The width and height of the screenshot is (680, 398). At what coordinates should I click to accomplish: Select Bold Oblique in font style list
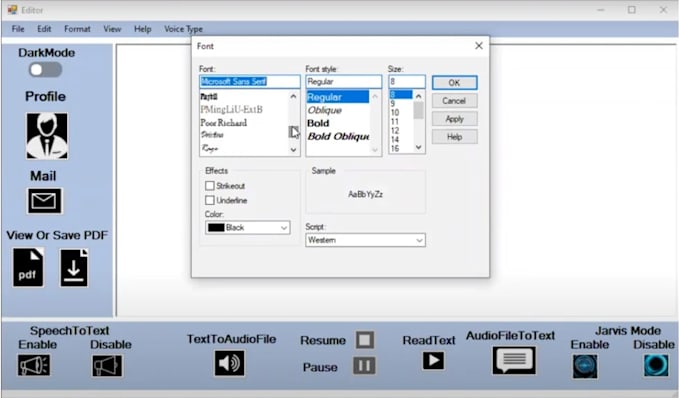pos(338,137)
